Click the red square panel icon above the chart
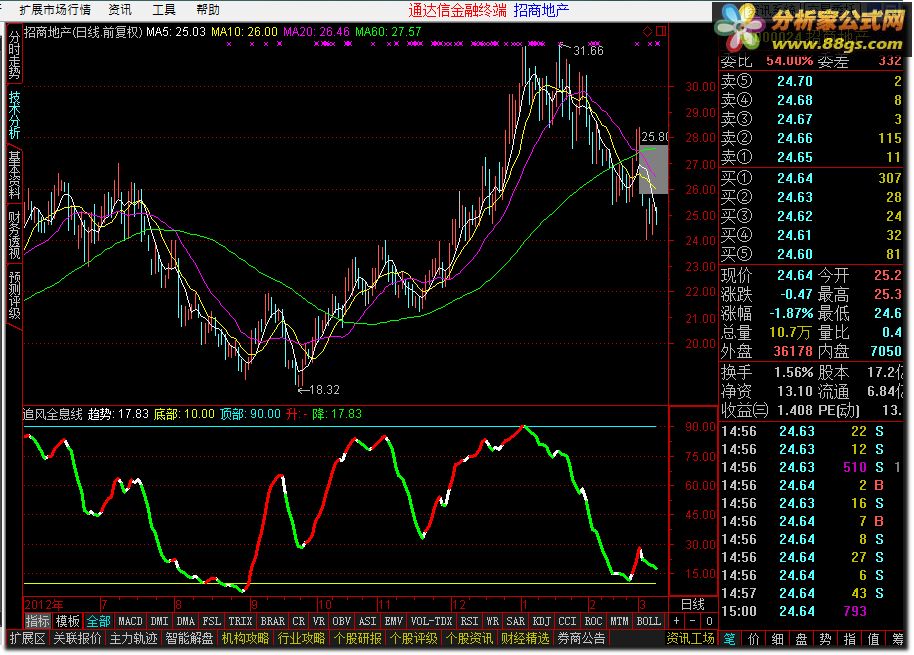 pyautogui.click(x=660, y=31)
